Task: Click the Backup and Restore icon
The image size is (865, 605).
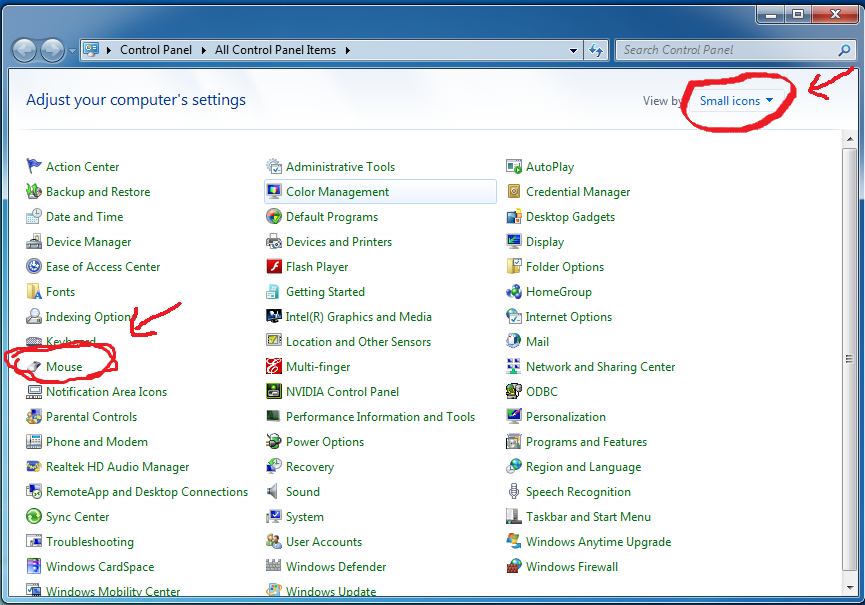Action: coord(34,191)
